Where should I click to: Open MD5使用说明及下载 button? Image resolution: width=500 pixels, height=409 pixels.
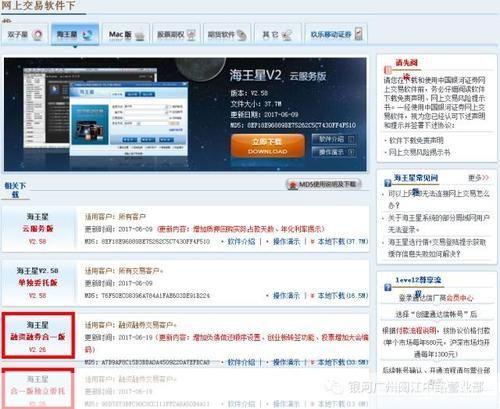pos(324,184)
